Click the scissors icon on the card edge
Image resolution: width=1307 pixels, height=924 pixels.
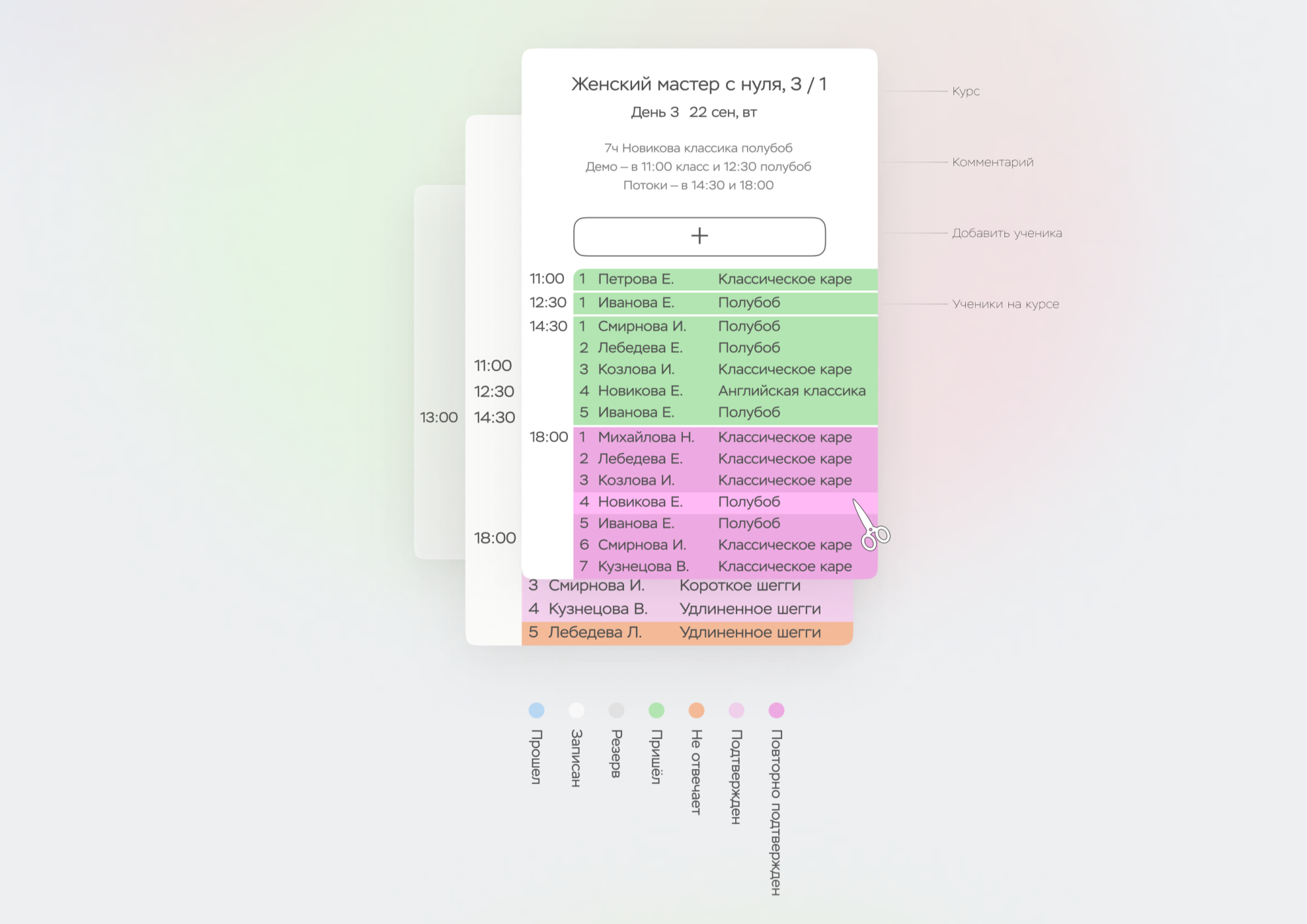pyautogui.click(x=872, y=527)
